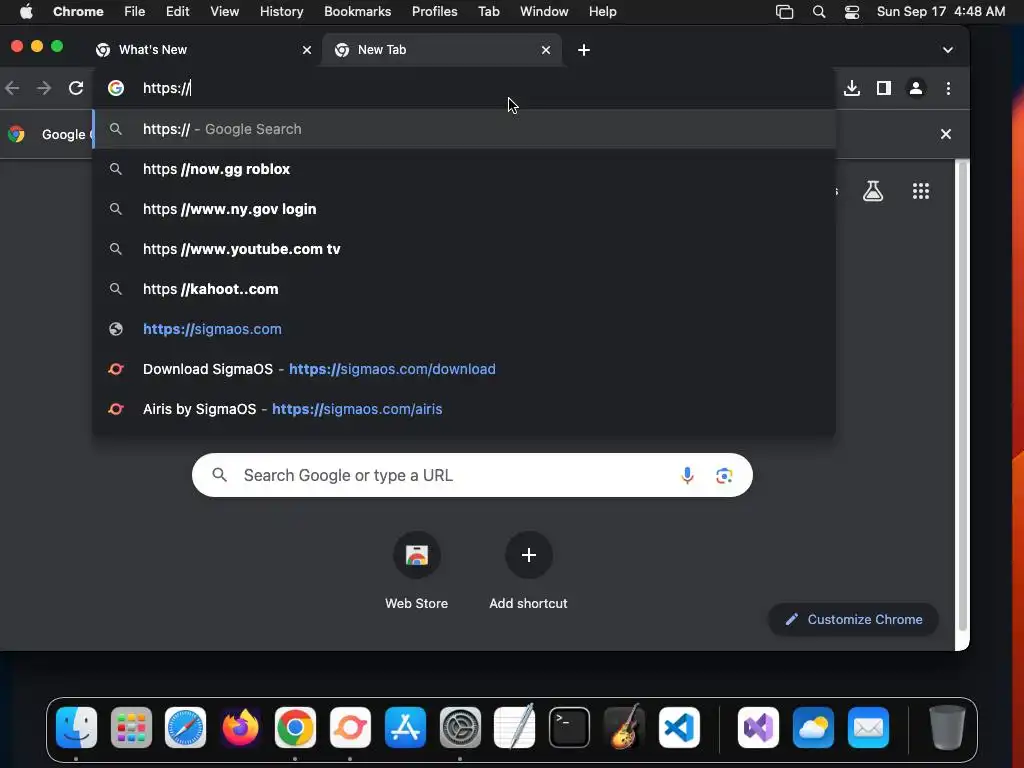Open a new tab with plus button

(x=584, y=50)
